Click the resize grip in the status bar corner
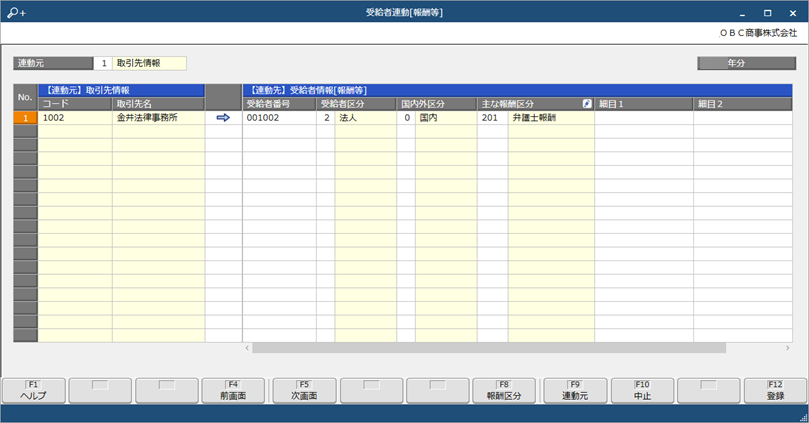Image resolution: width=809 pixels, height=423 pixels. (803, 417)
